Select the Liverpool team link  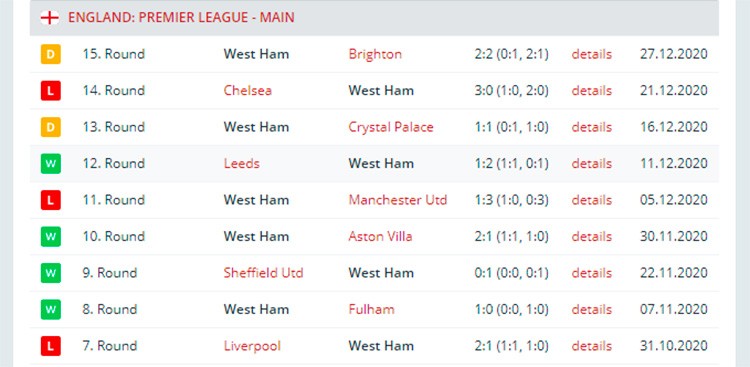[x=252, y=345]
